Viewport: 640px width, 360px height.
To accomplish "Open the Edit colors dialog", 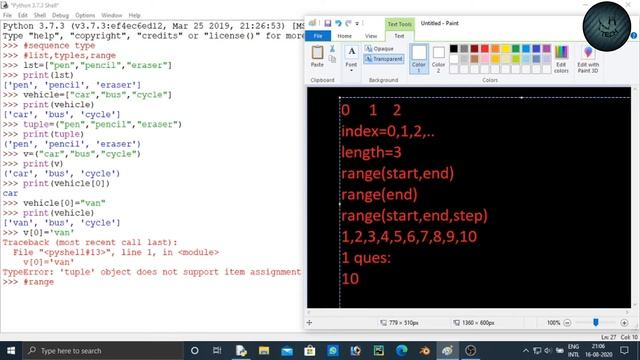I will click(561, 59).
